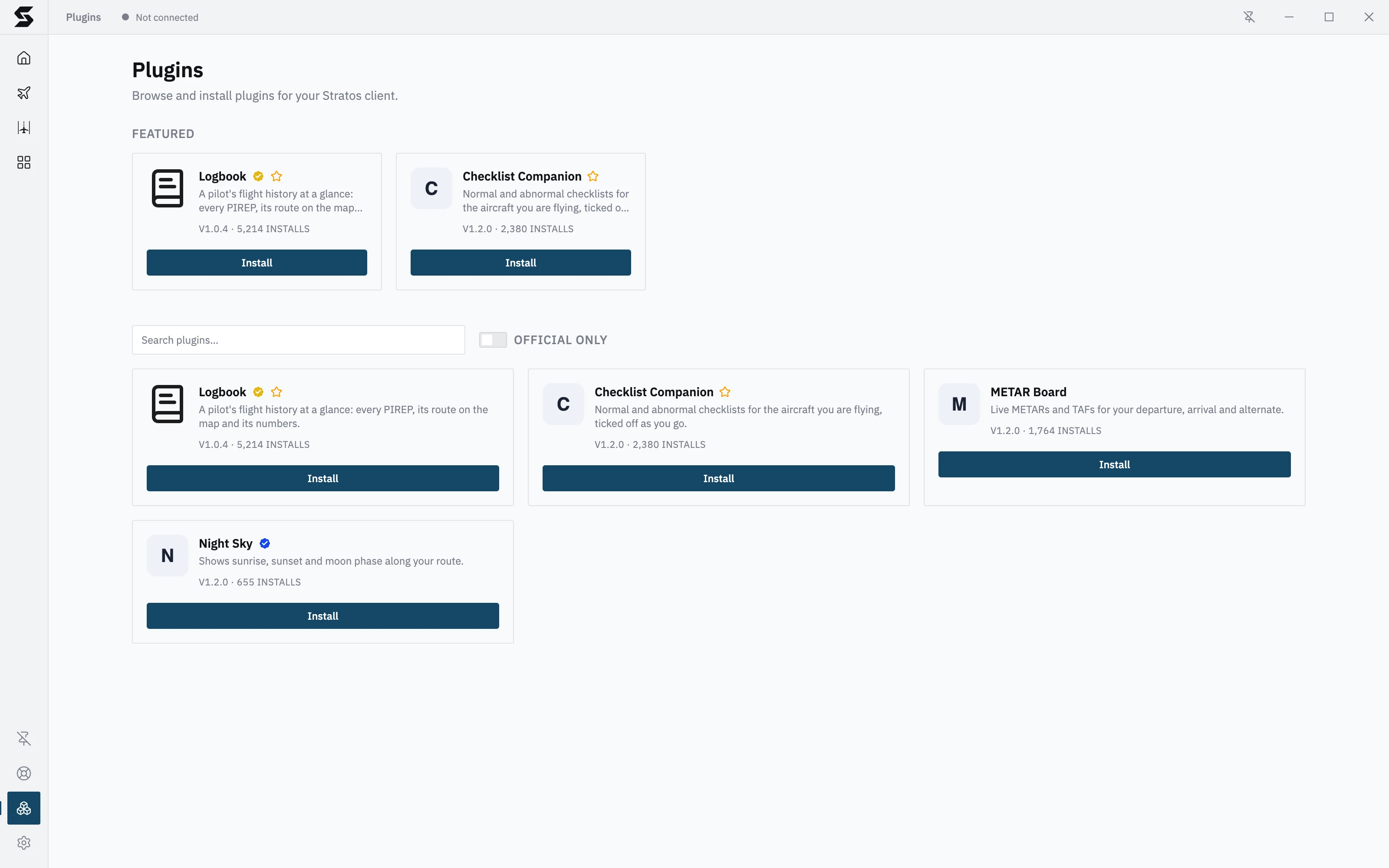The image size is (1389, 868).
Task: Focus the Search plugins field
Action: click(x=299, y=340)
